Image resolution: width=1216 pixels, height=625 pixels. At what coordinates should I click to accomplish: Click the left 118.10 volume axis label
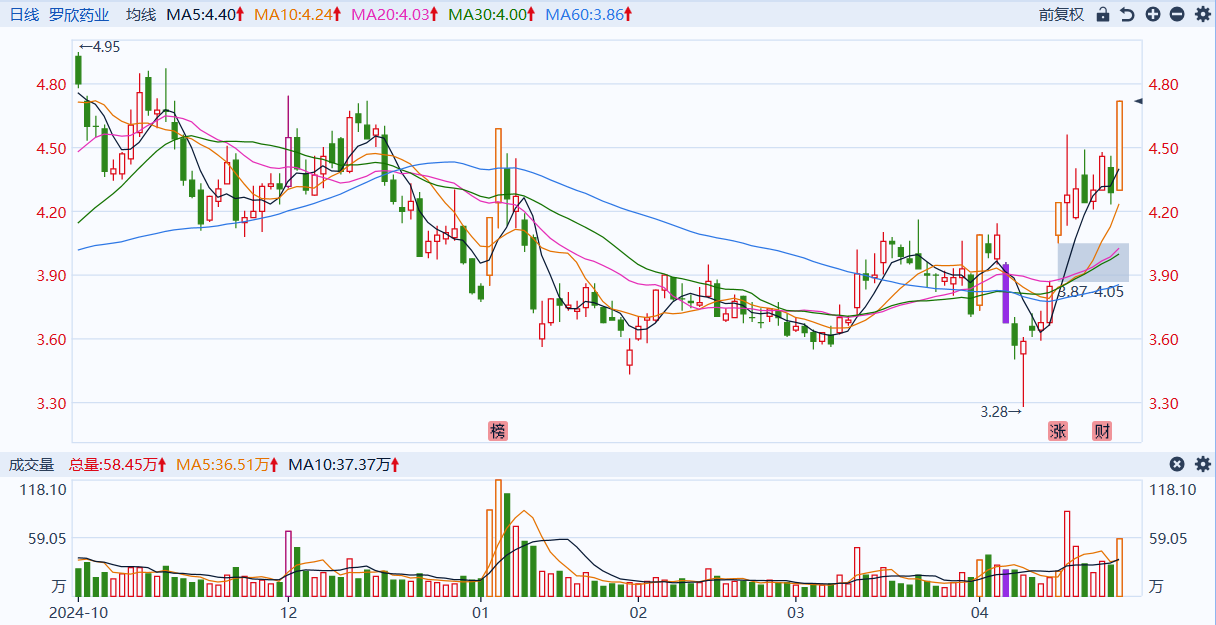click(x=44, y=489)
